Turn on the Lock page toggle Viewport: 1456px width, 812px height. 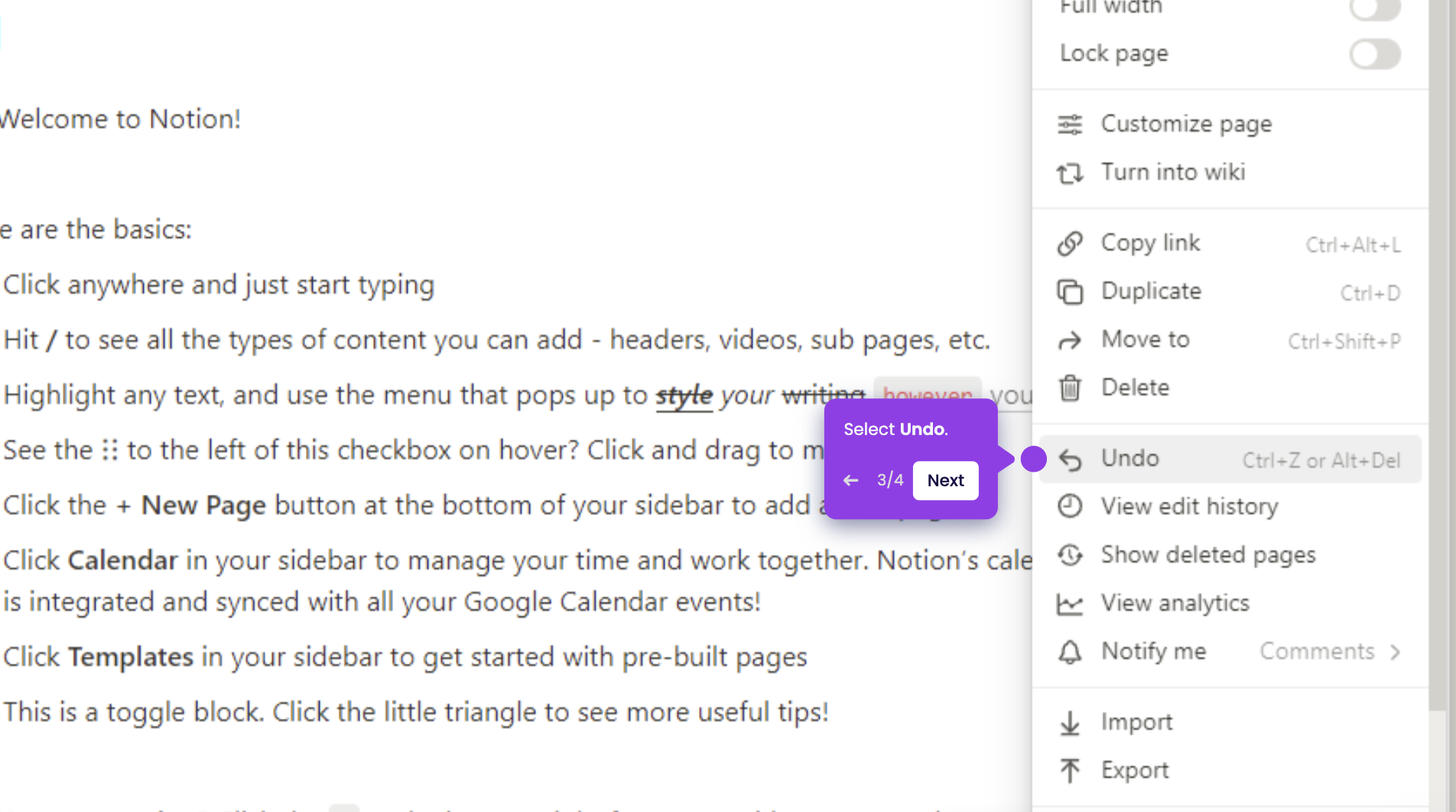coord(1374,54)
